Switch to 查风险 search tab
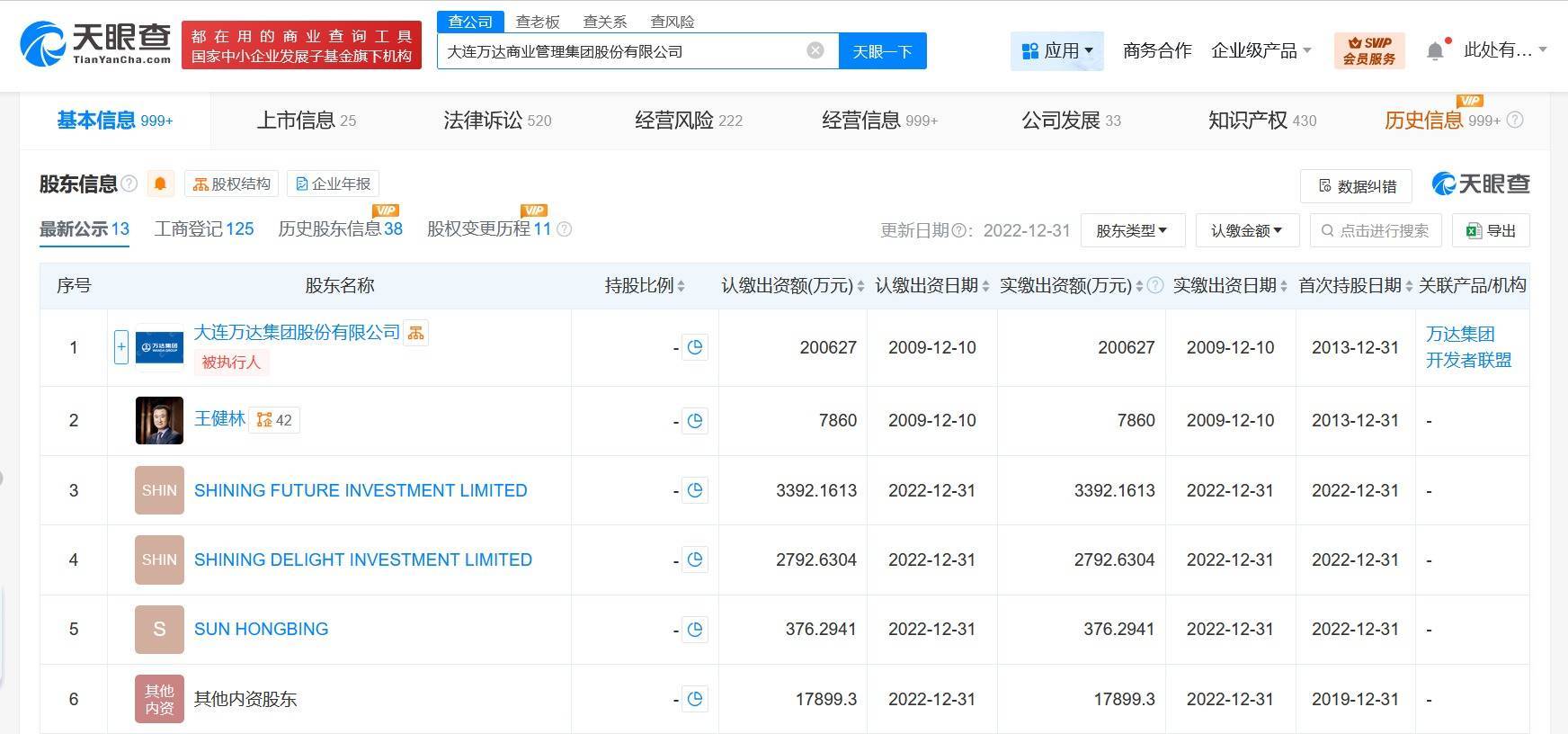1568x734 pixels. pyautogui.click(x=673, y=22)
